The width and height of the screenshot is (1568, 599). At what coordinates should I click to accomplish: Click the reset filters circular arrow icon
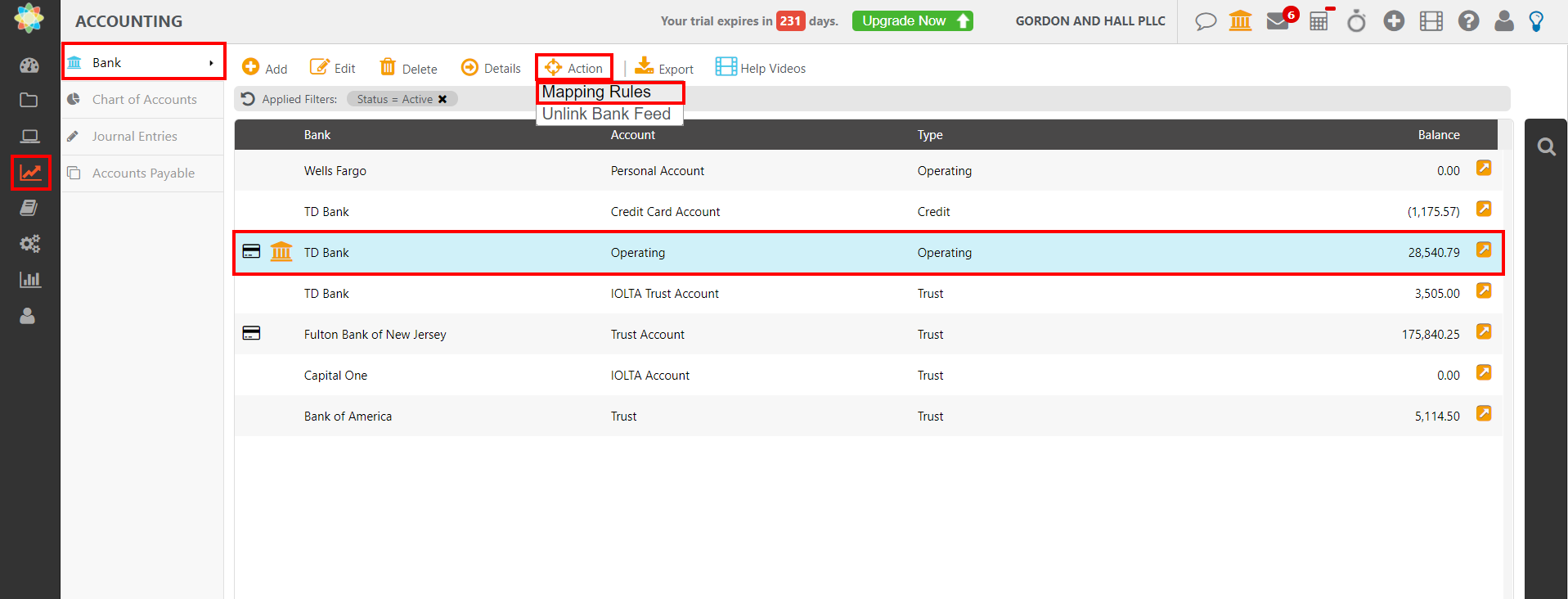248,99
